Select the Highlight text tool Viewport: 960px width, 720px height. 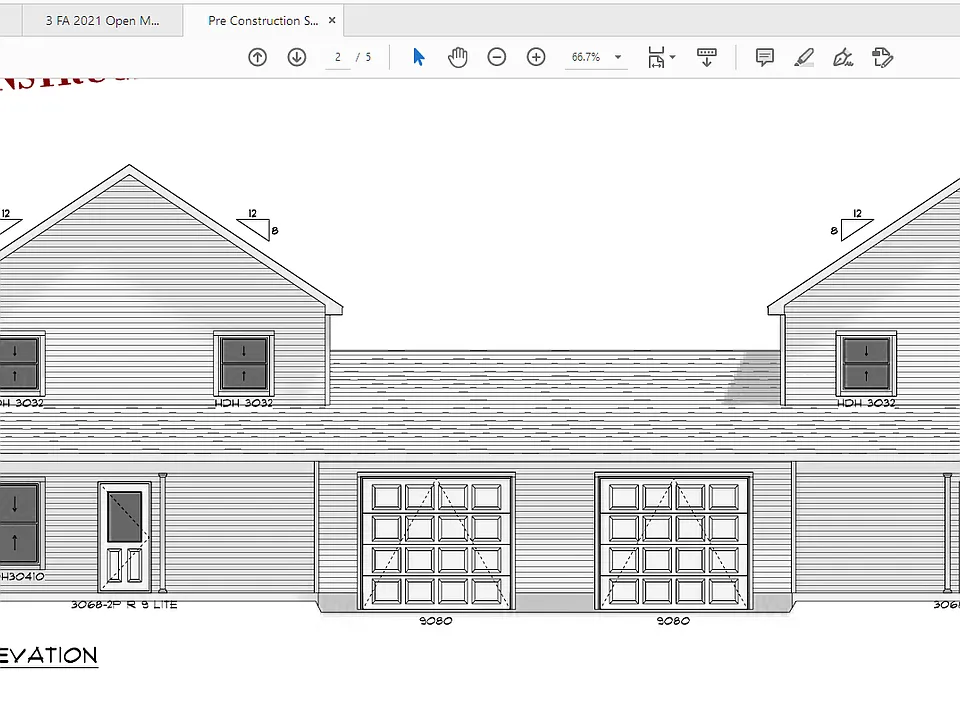pyautogui.click(x=804, y=57)
